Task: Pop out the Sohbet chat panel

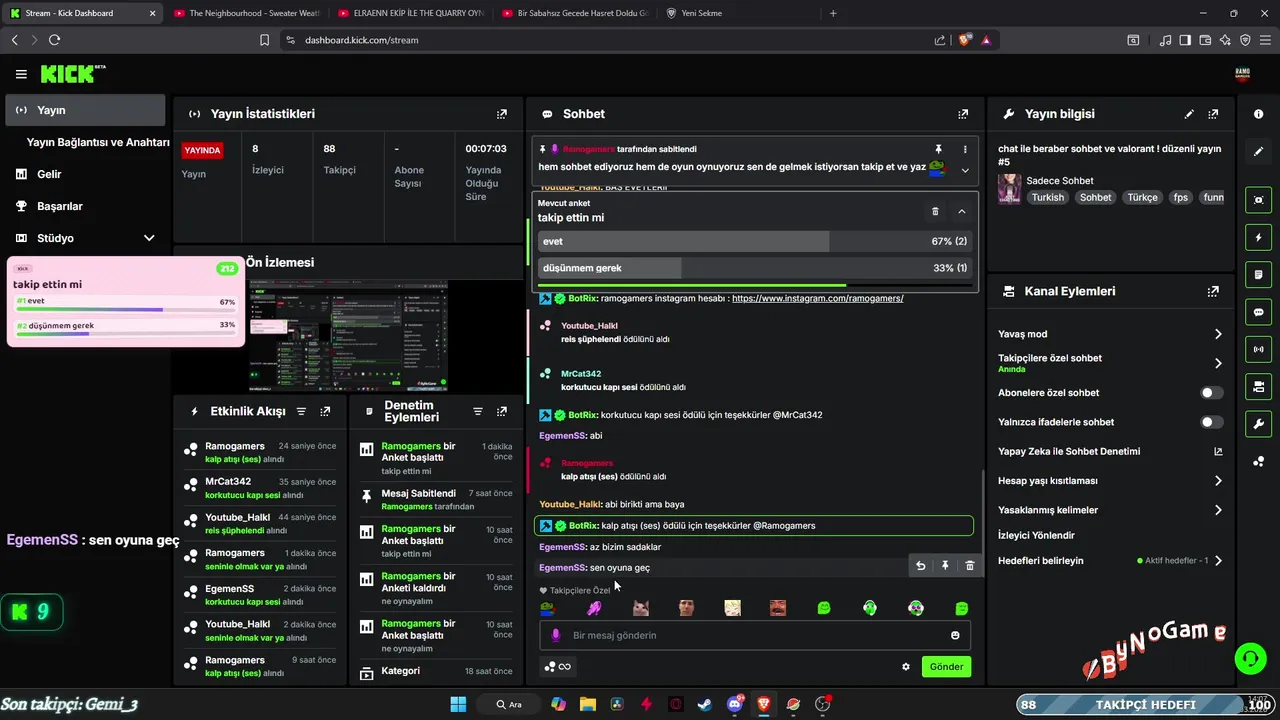Action: pyautogui.click(x=963, y=114)
